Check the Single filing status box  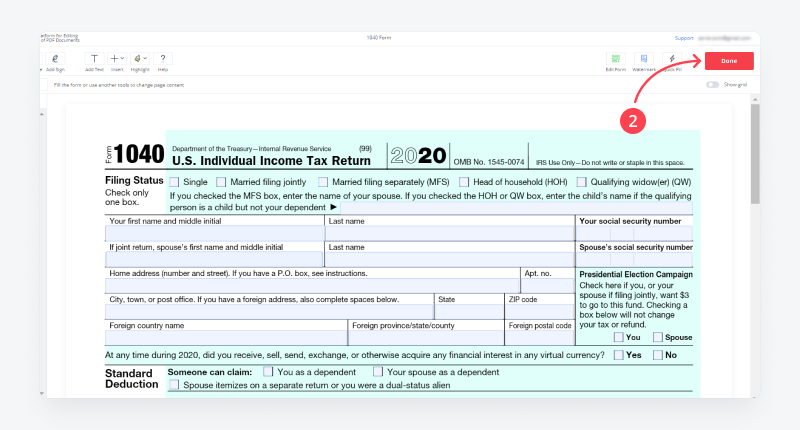pyautogui.click(x=174, y=182)
